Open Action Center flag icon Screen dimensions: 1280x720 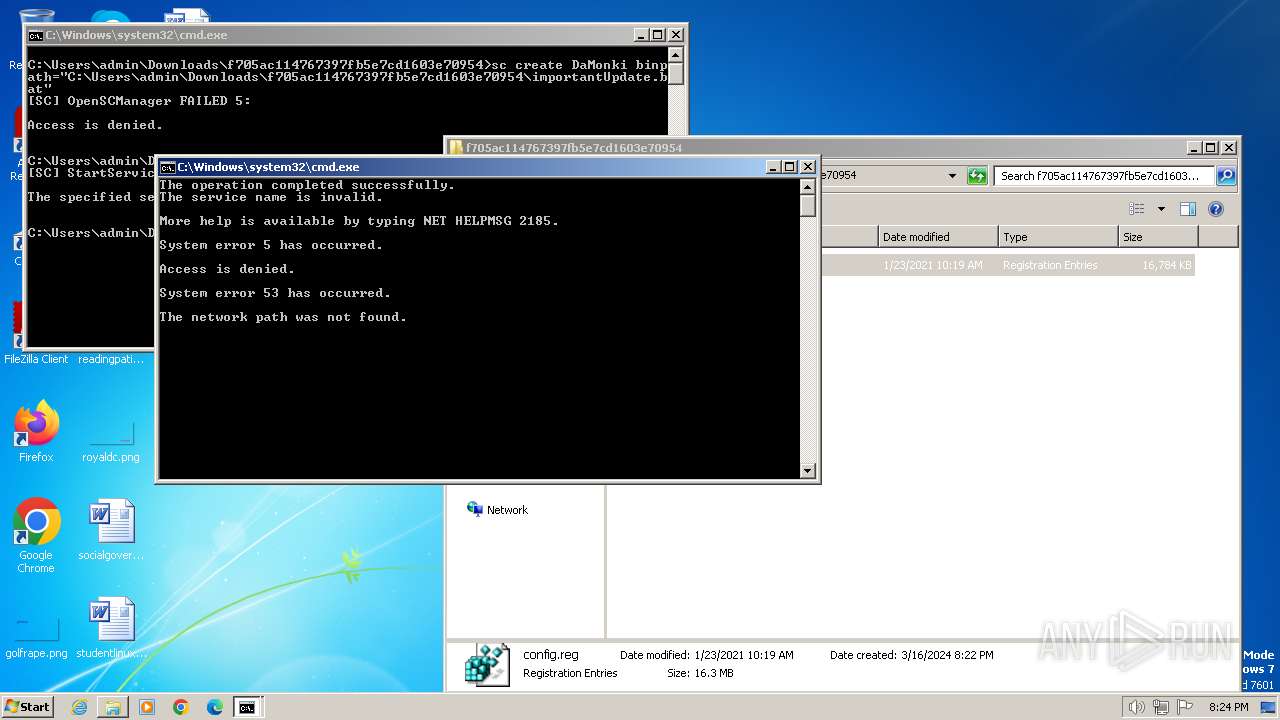[x=1183, y=707]
